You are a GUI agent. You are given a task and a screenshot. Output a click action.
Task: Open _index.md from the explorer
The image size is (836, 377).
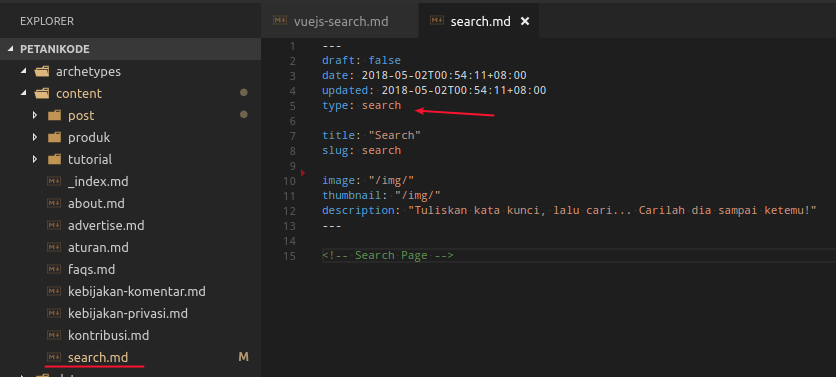(98, 181)
